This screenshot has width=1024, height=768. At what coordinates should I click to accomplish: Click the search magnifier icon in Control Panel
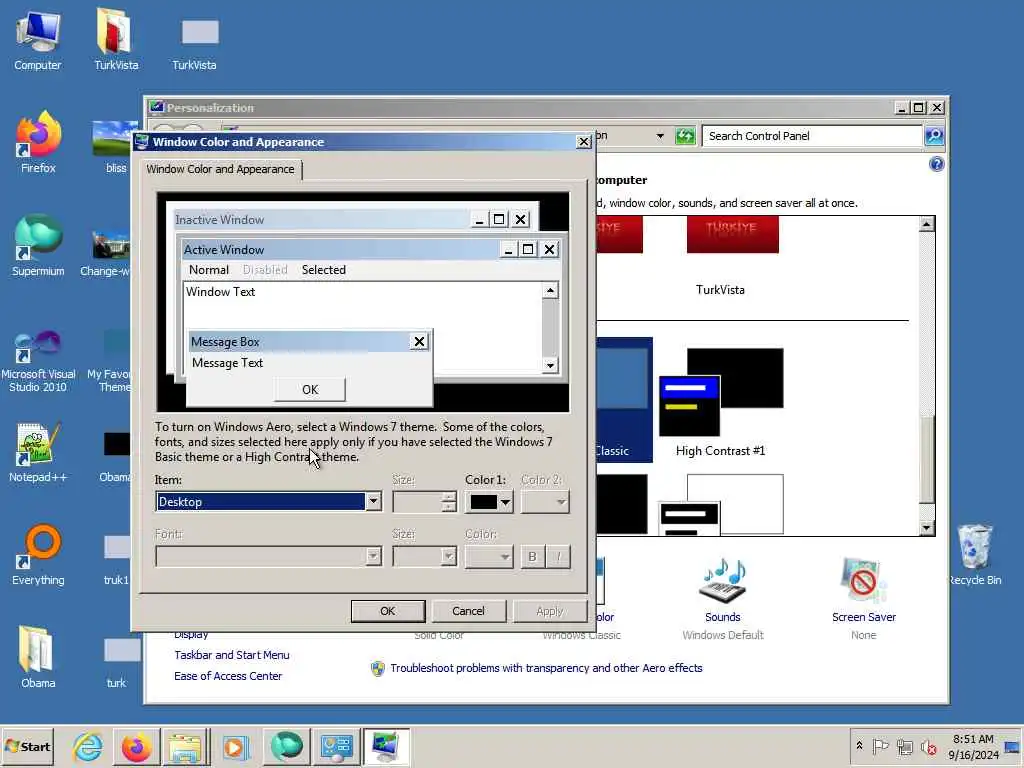click(x=935, y=136)
